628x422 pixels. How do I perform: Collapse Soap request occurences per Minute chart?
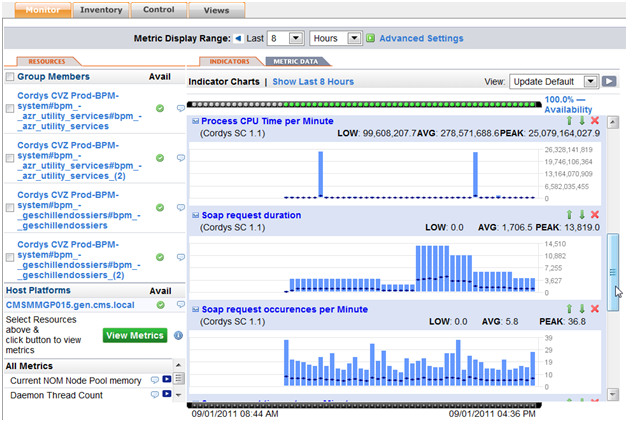tap(195, 309)
